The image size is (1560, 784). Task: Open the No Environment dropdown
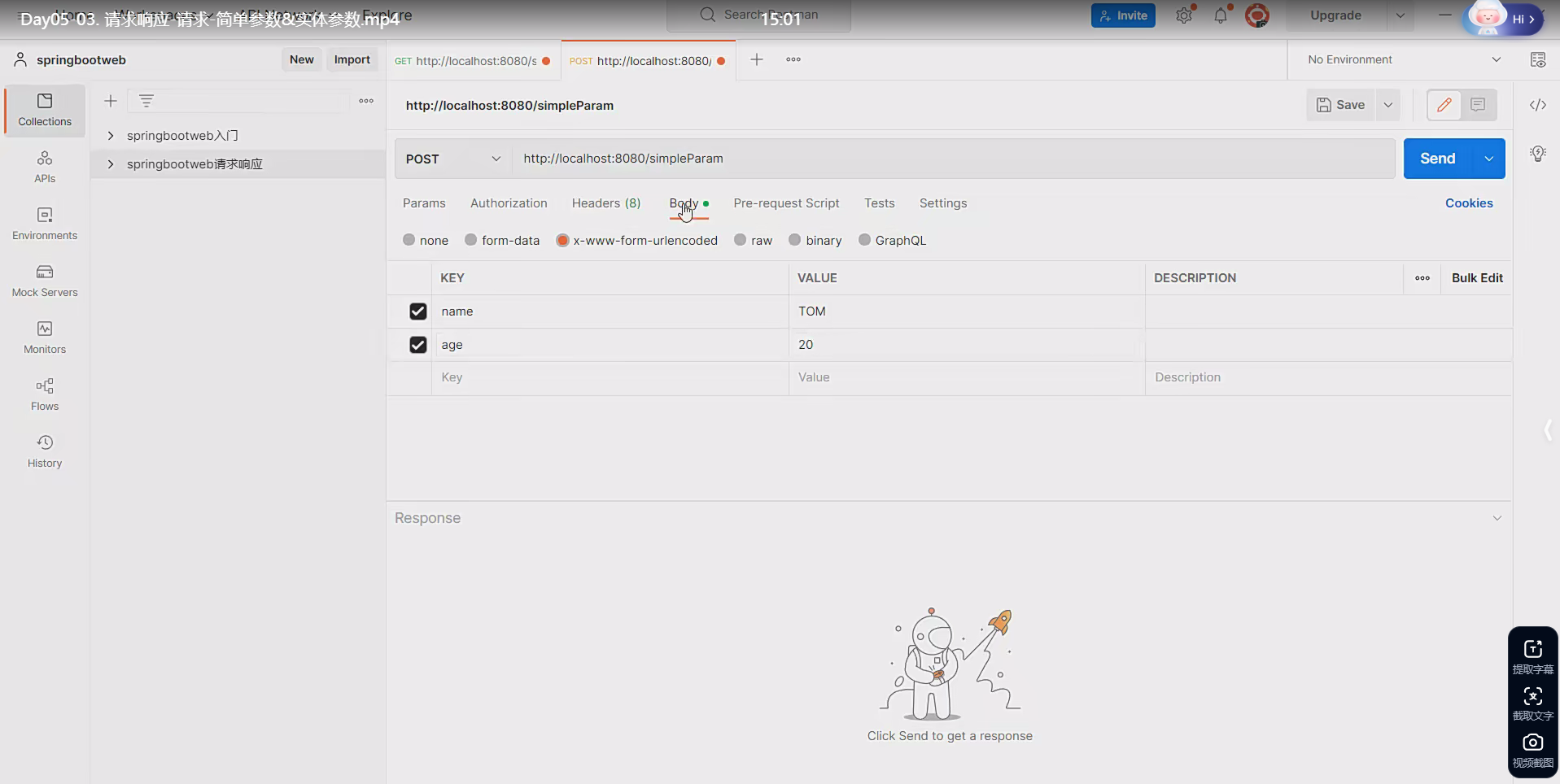click(x=1404, y=59)
